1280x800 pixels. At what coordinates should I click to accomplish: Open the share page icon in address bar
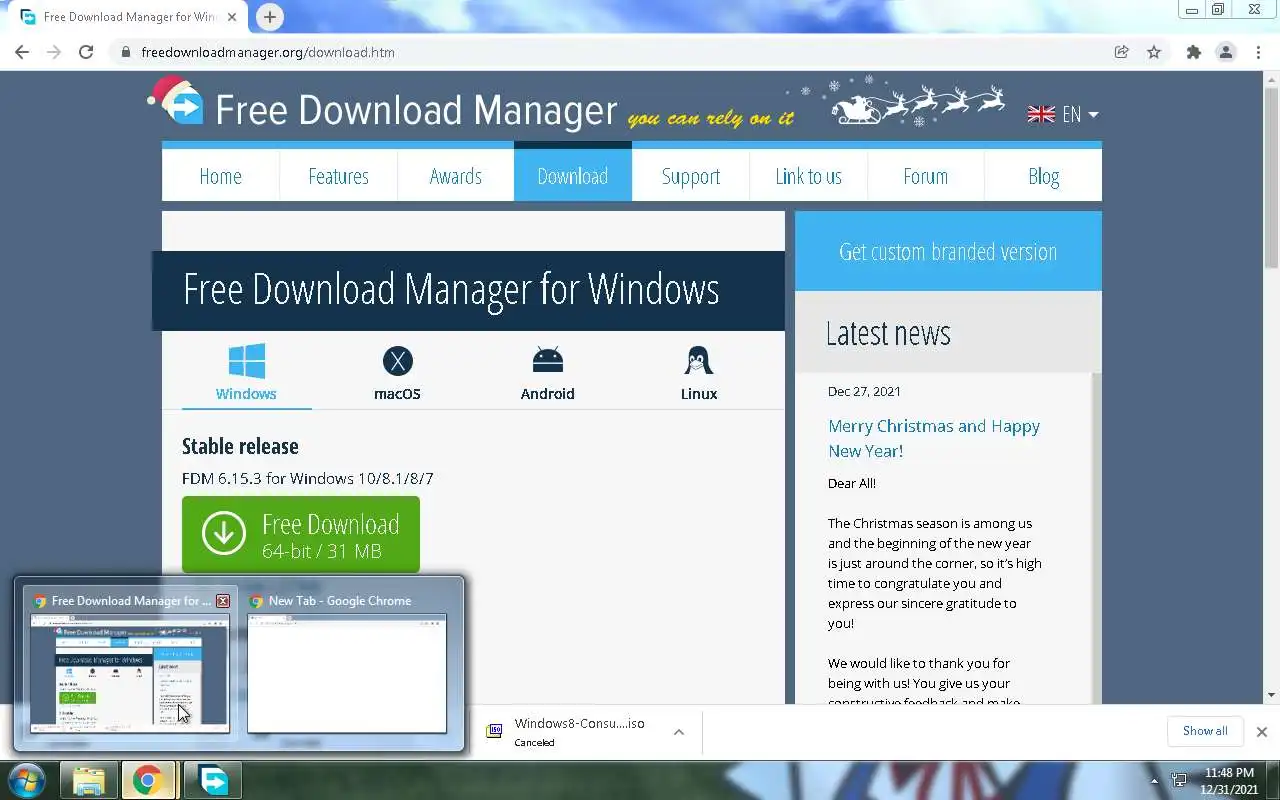1122,52
